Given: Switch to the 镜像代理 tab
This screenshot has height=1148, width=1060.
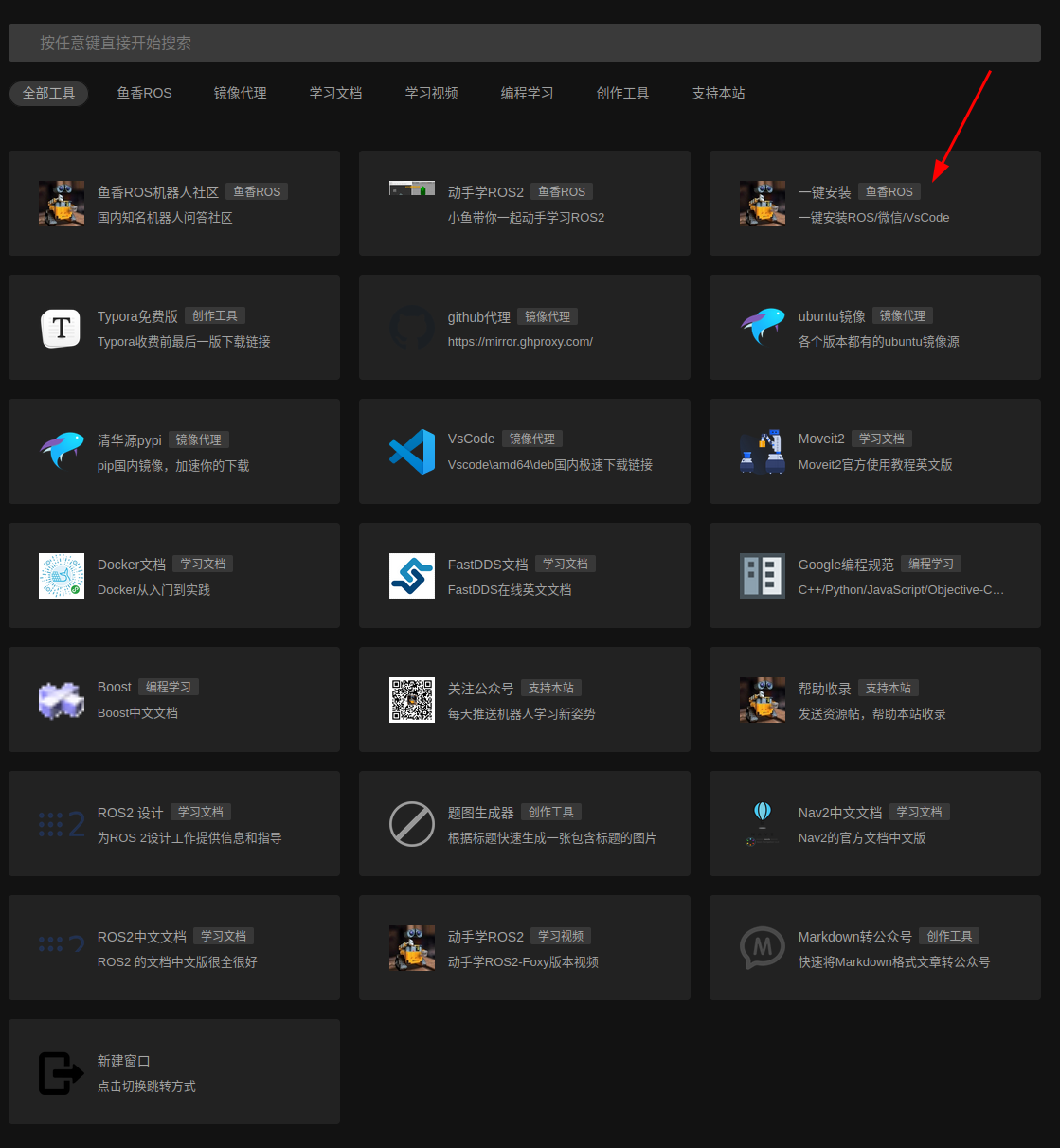Looking at the screenshot, I should click(241, 93).
